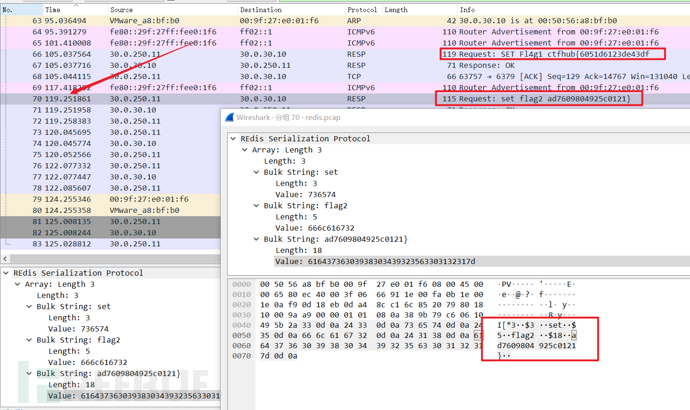Screen dimensions: 690x410
Task: Sort packets by the Time column header
Action: click(52, 10)
